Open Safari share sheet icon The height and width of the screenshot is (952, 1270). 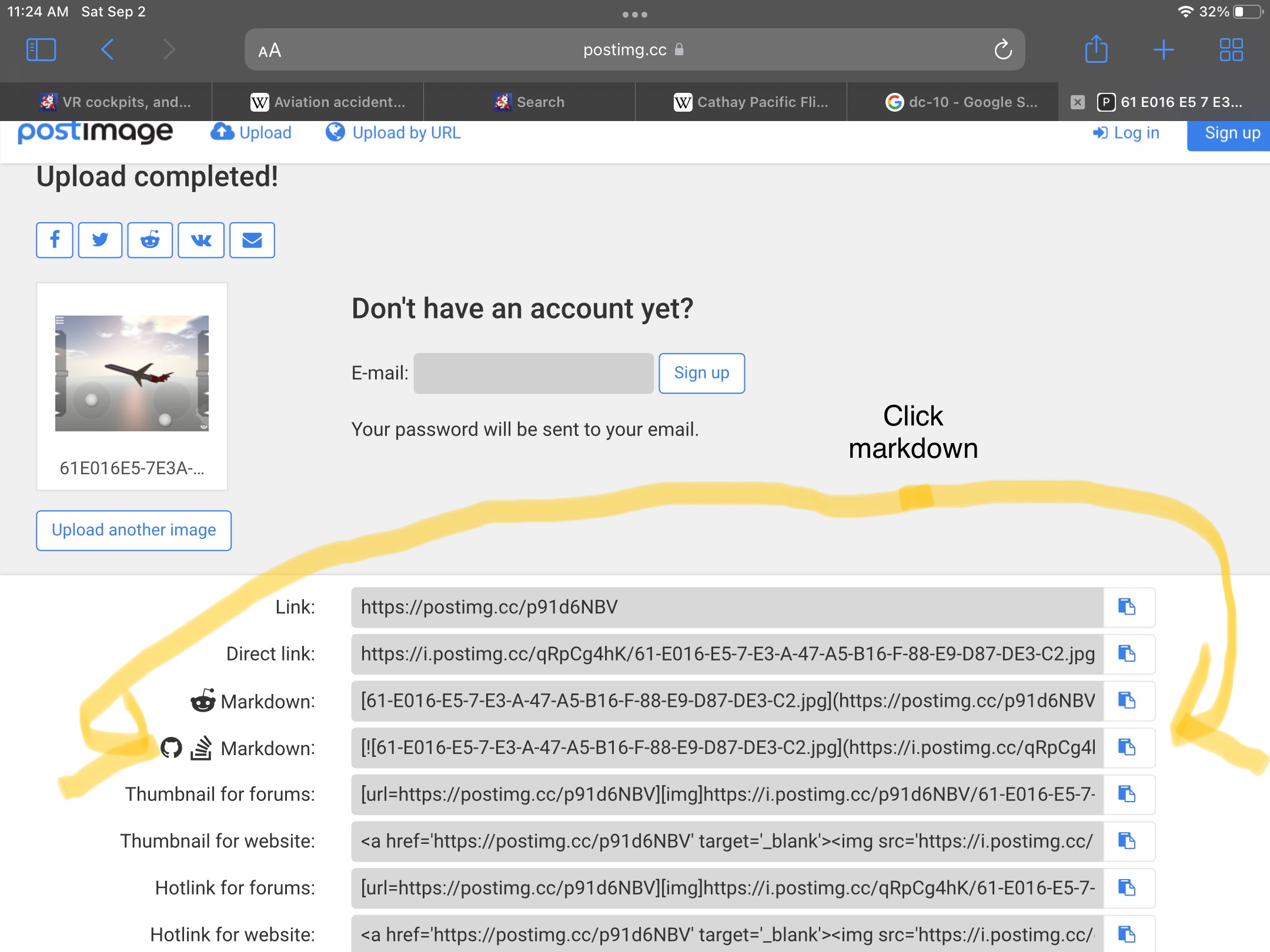click(x=1096, y=49)
